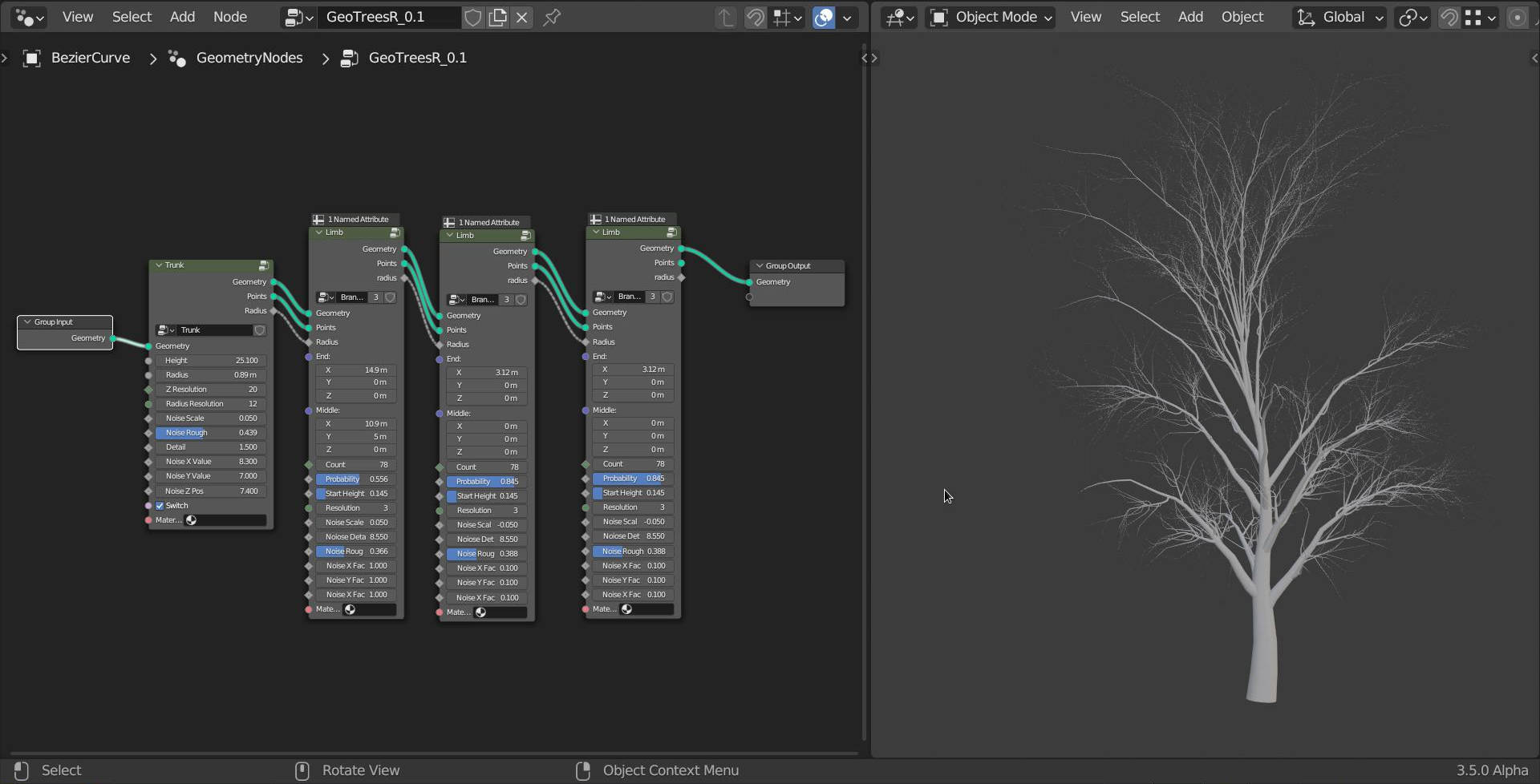Open Node menu in node editor
The height and width of the screenshot is (784, 1540).
tap(230, 17)
